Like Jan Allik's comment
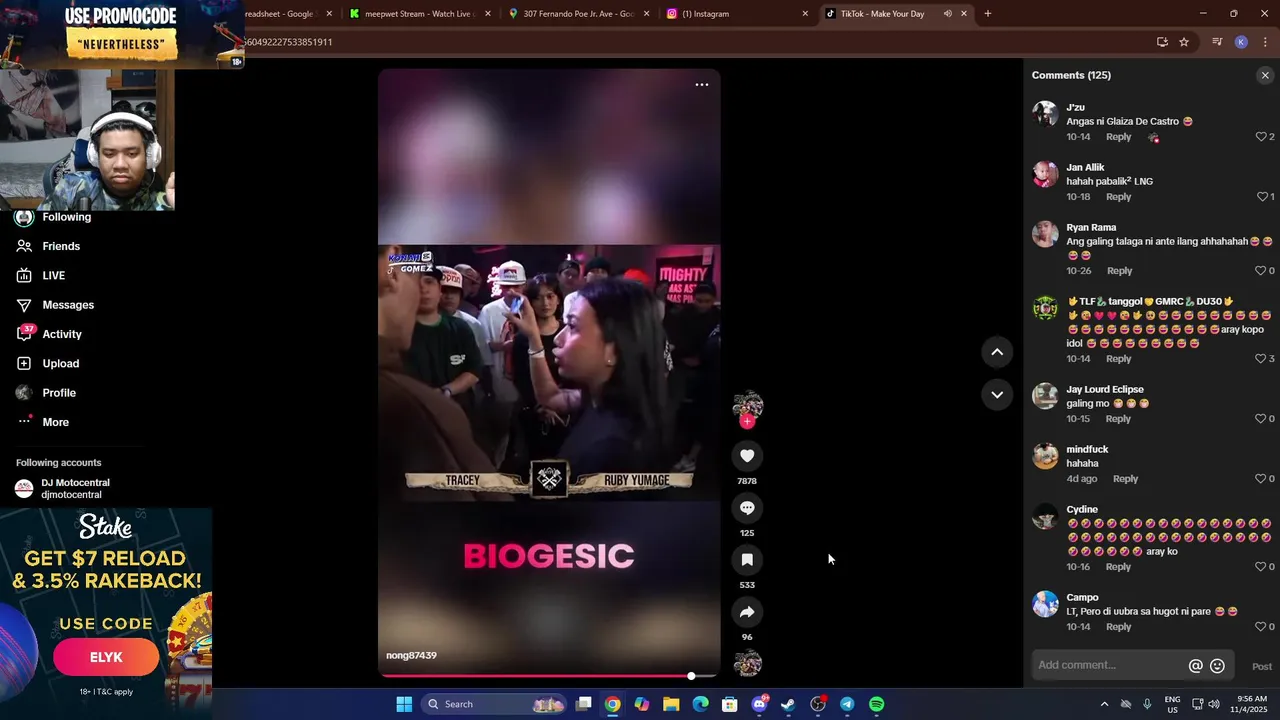1280x720 pixels. point(1261,197)
